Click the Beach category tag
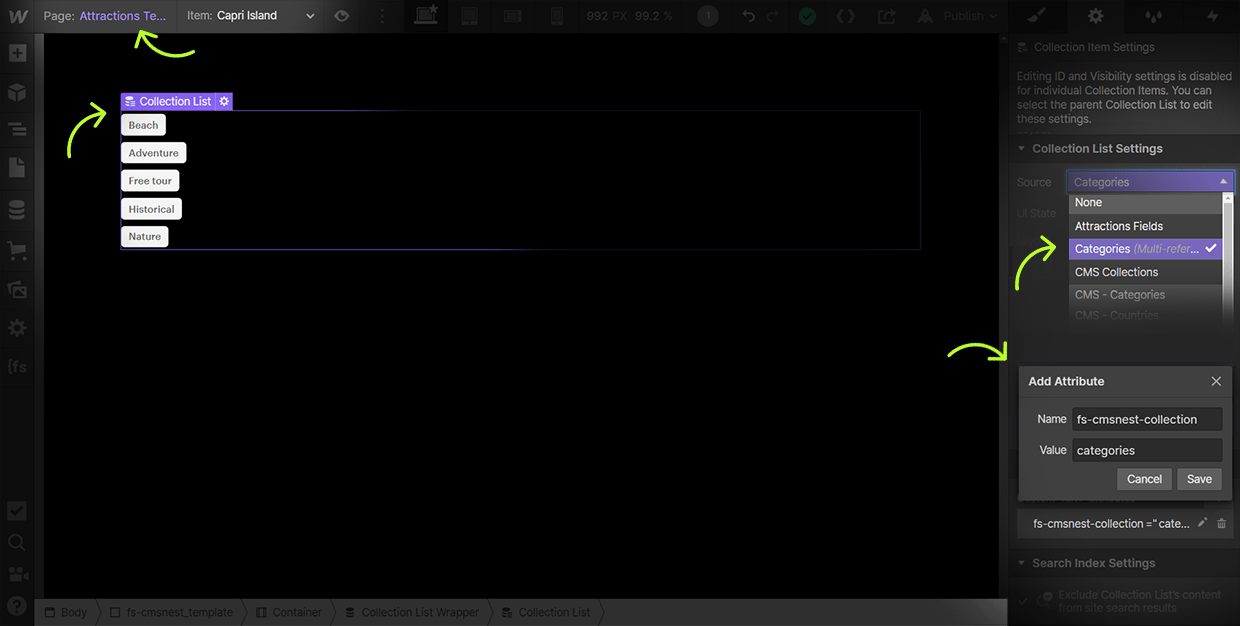Viewport: 1240px width, 626px height. tap(143, 125)
